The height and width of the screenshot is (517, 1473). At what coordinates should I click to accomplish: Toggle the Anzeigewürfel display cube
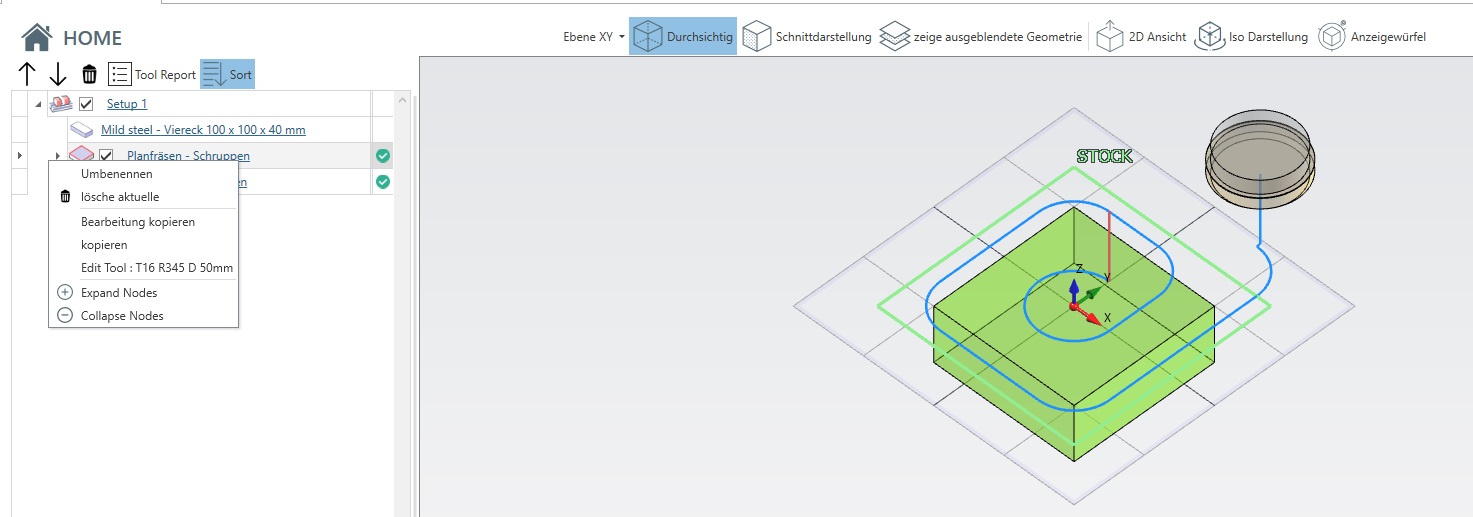(x=1372, y=37)
